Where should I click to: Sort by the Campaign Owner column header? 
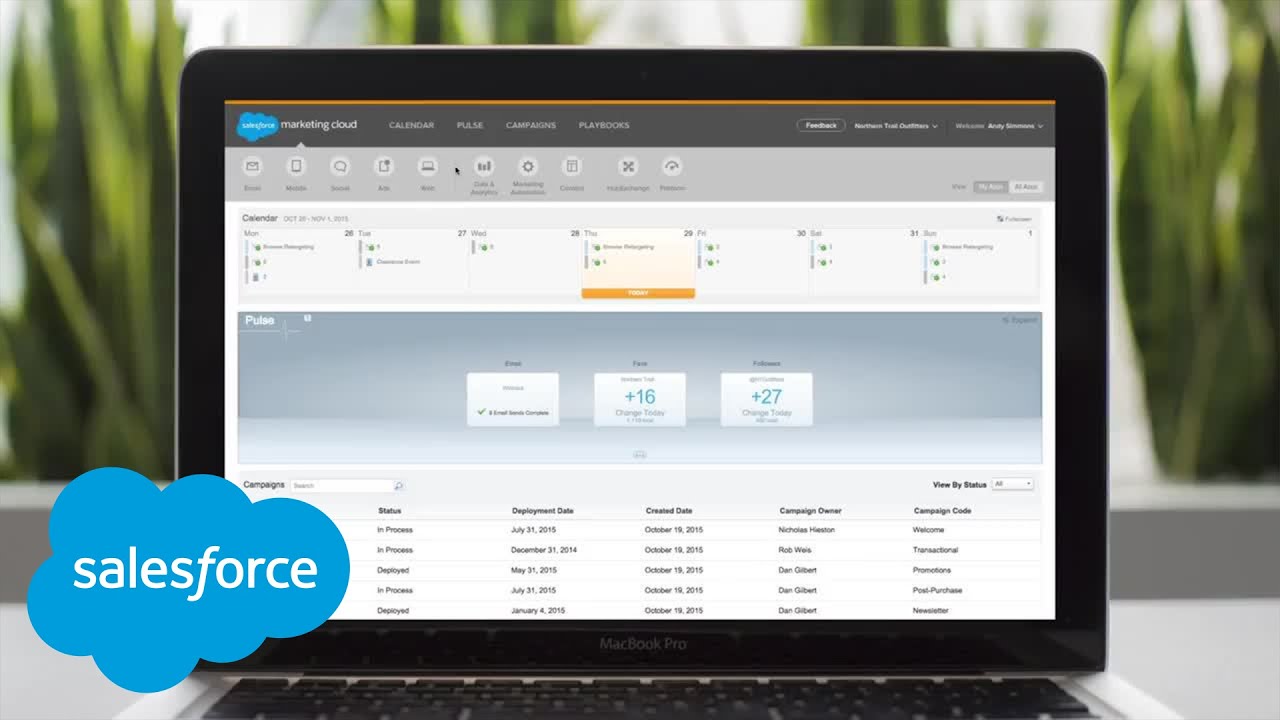pyautogui.click(x=810, y=511)
